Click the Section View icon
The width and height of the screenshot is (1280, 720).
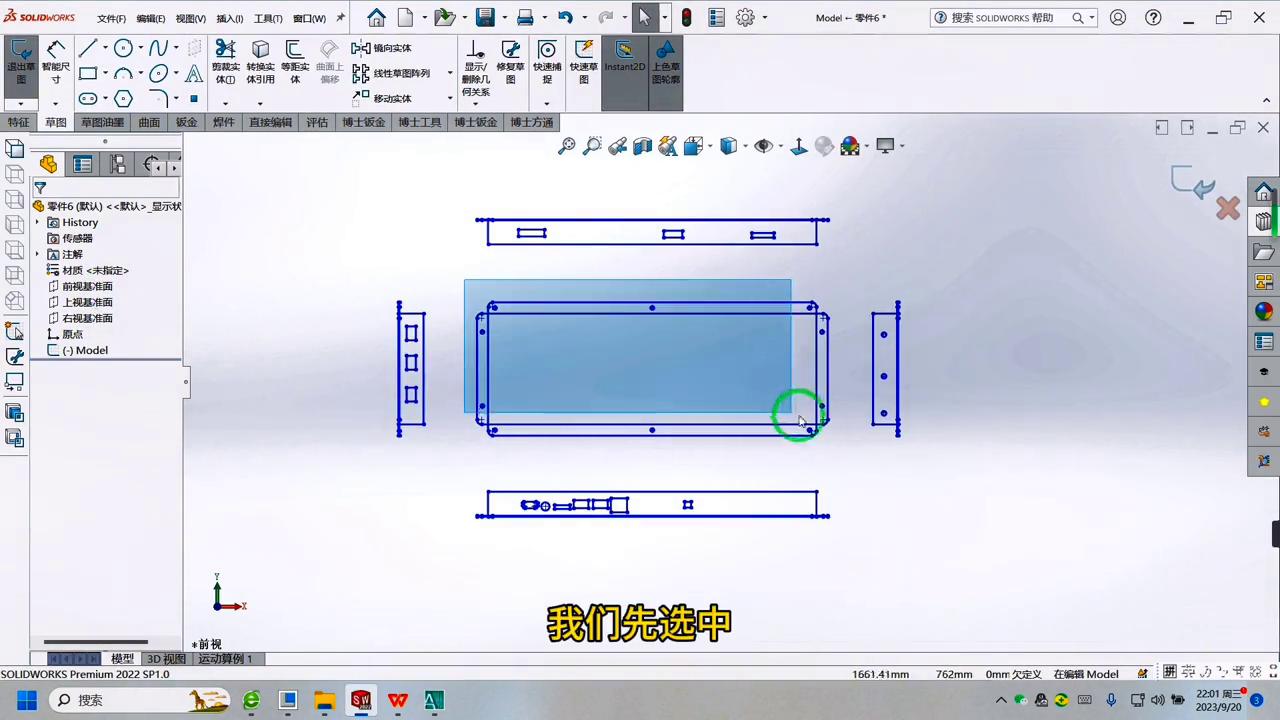pos(642,146)
